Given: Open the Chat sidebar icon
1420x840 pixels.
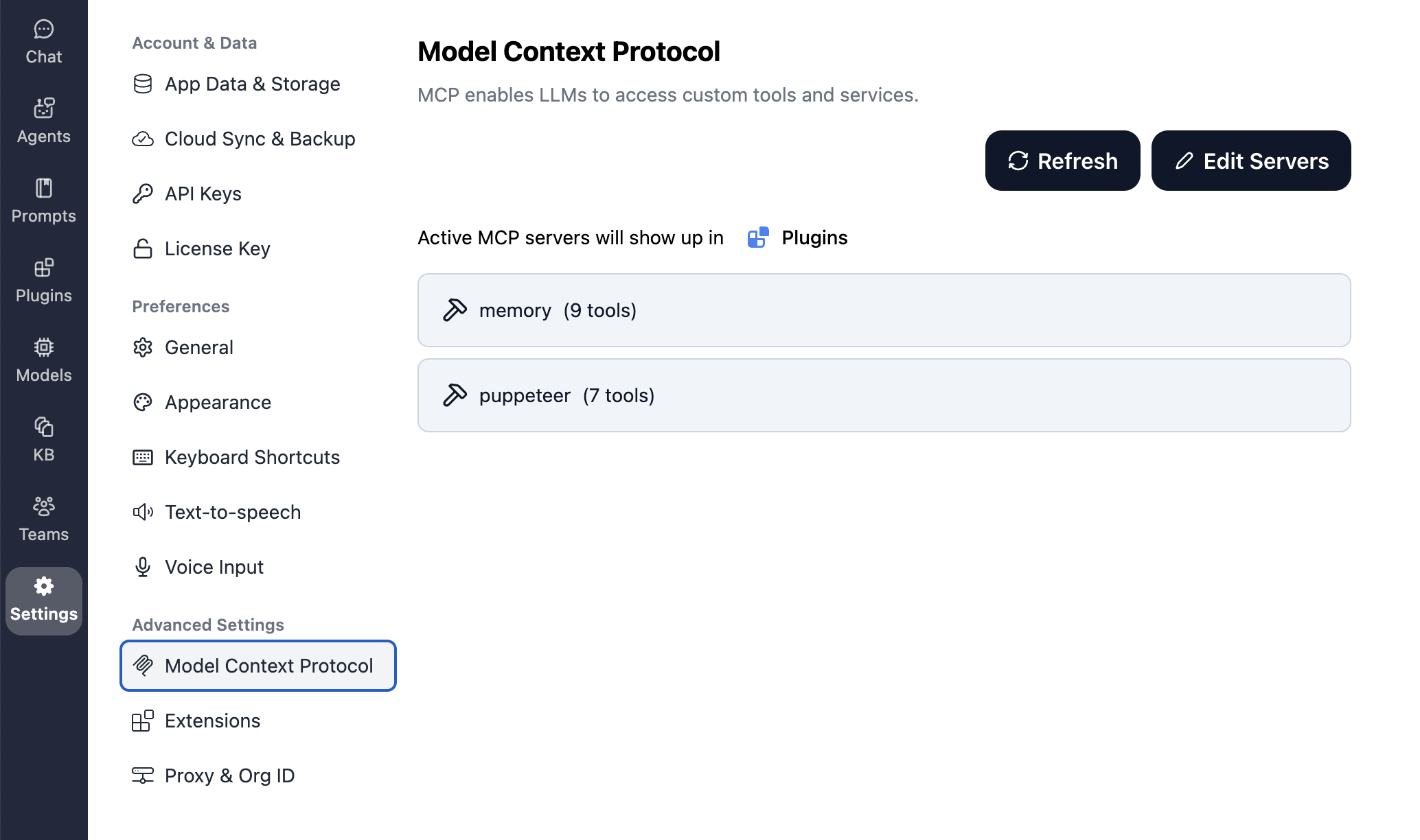Looking at the screenshot, I should click(44, 41).
